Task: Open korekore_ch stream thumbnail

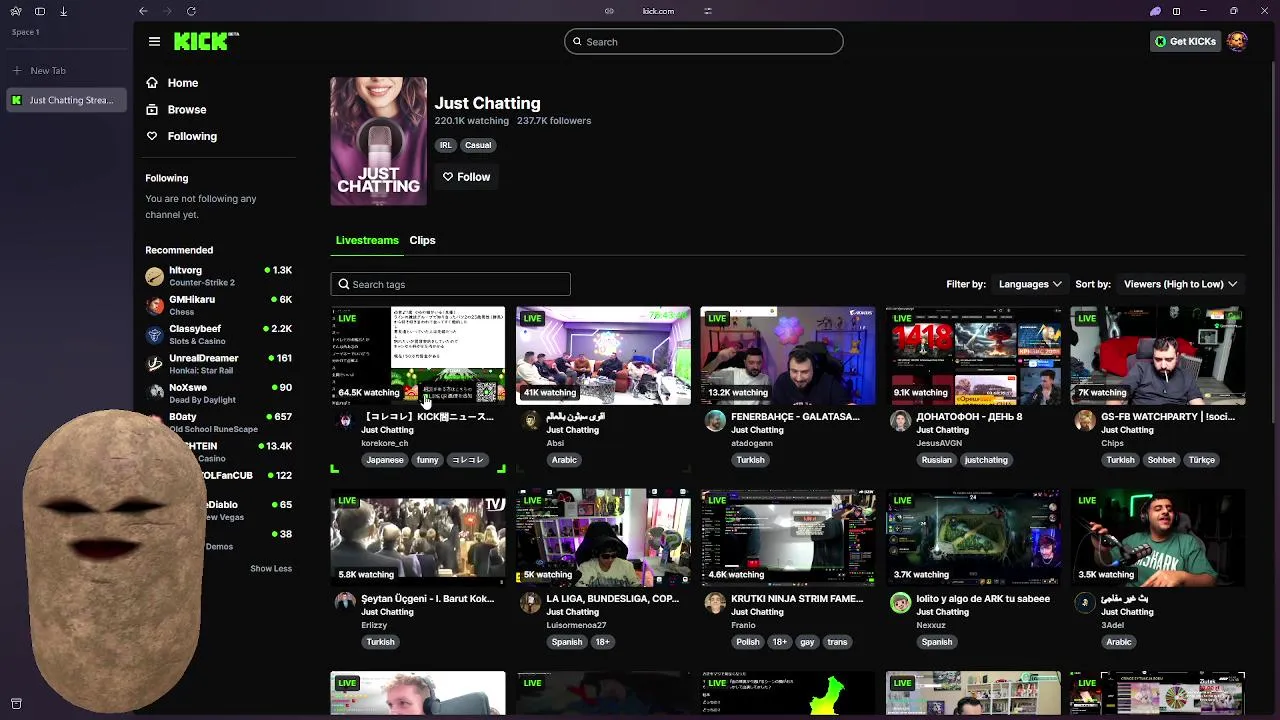Action: pyautogui.click(x=418, y=355)
